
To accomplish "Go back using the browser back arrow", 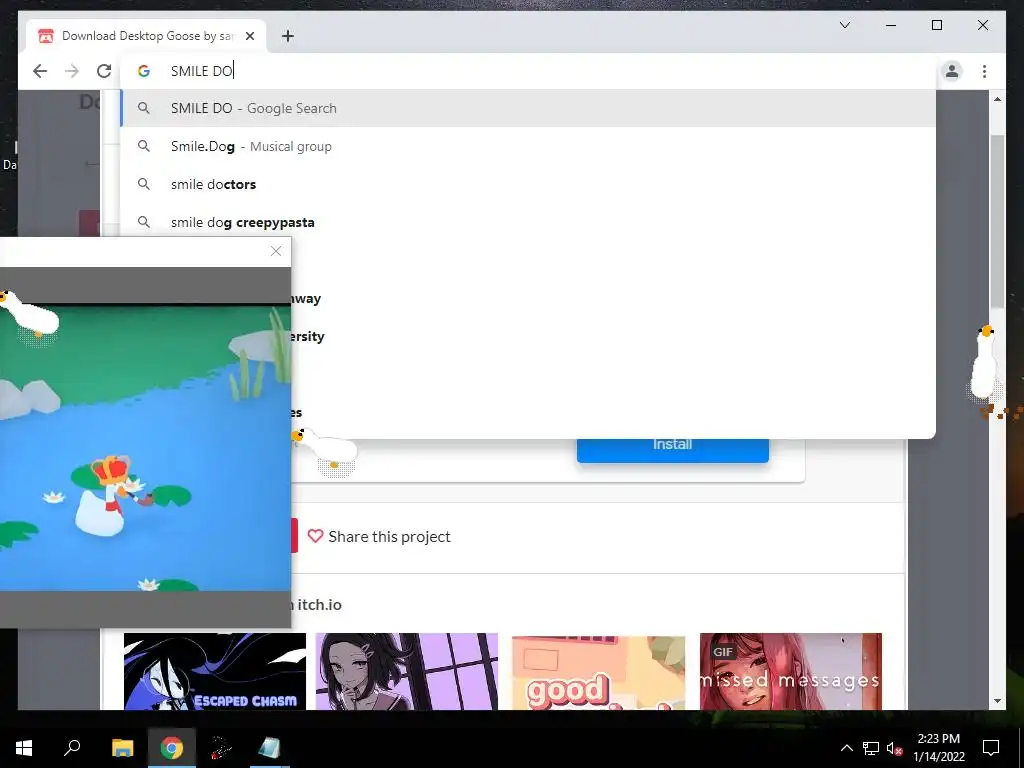I will click(x=40, y=71).
